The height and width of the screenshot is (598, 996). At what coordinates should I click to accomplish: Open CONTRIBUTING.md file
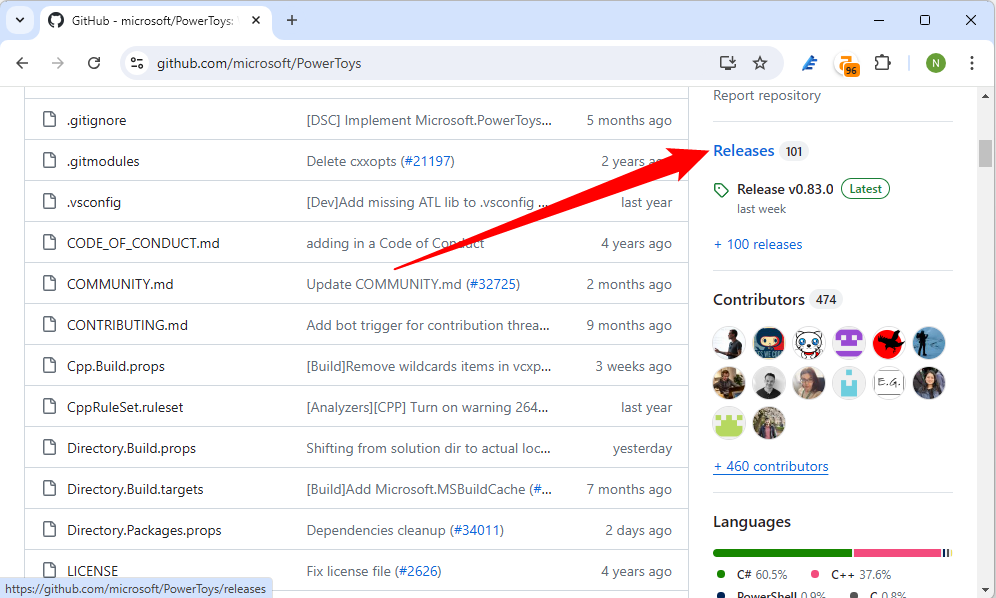coord(127,325)
